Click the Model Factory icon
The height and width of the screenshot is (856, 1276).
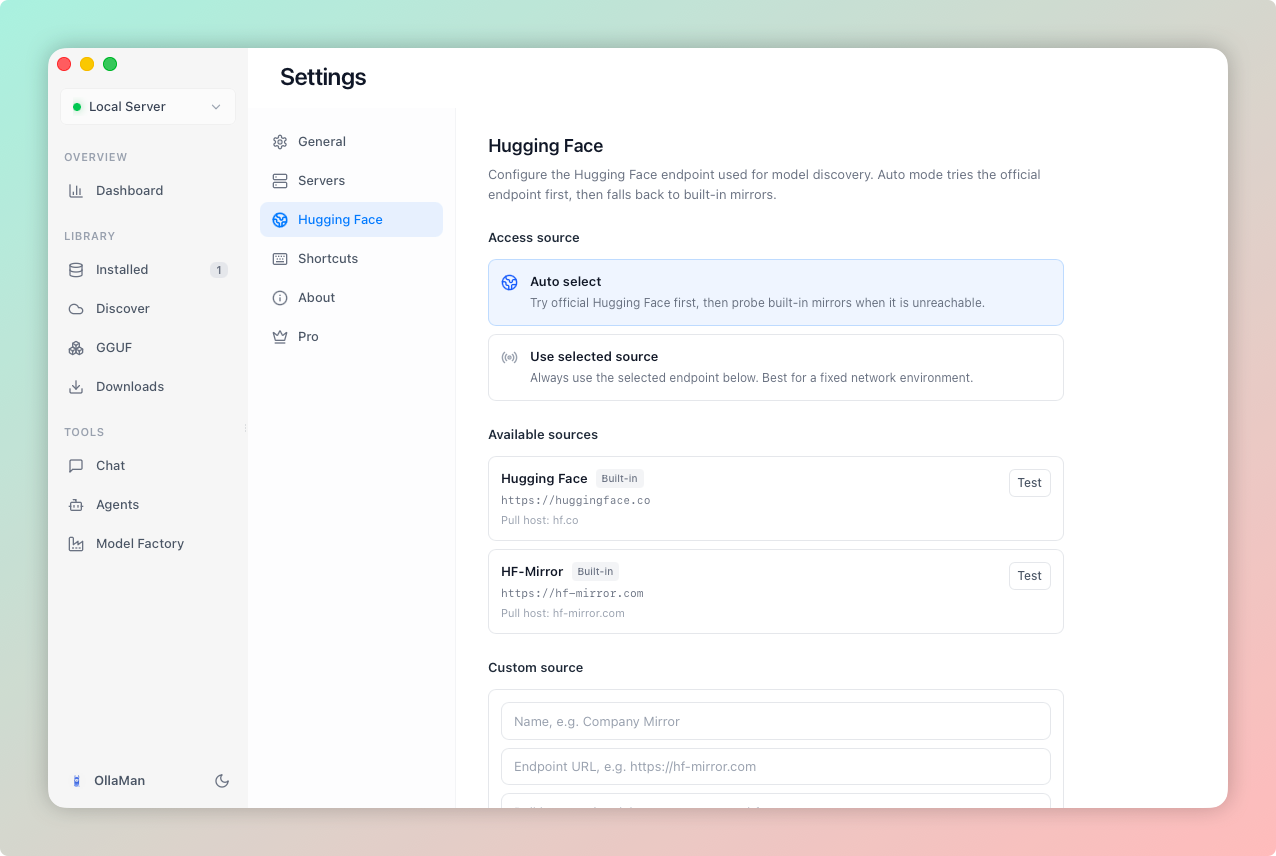(x=76, y=544)
